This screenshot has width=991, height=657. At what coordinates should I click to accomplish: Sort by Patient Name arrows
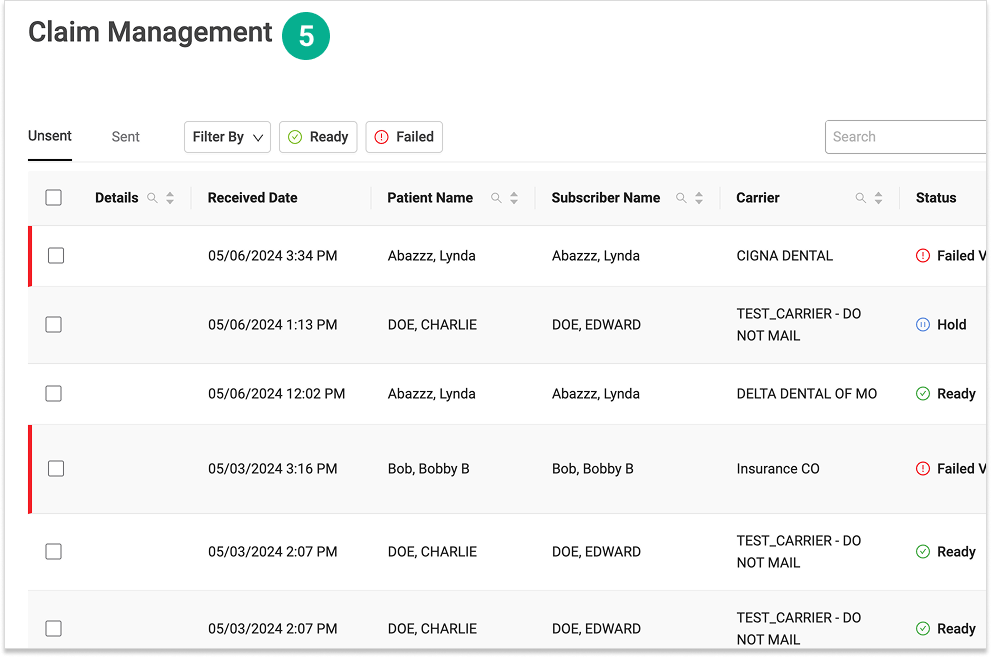coord(514,198)
